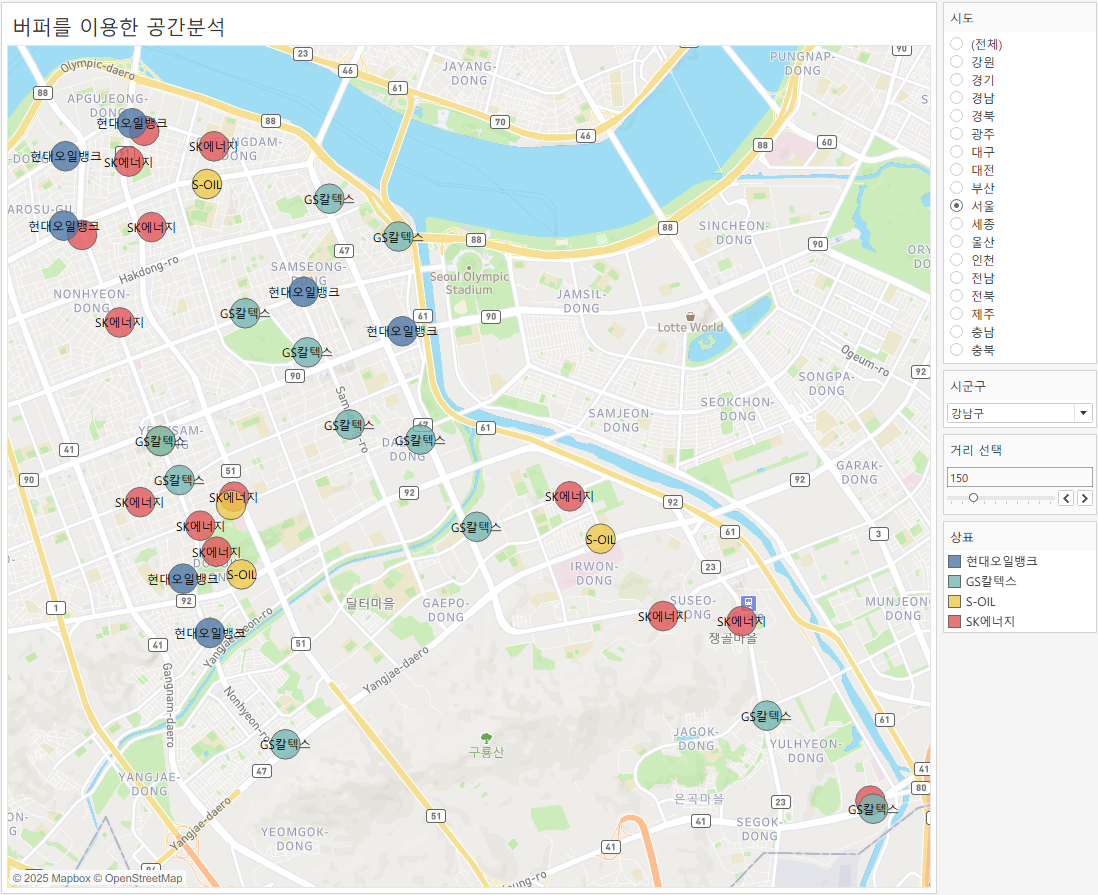Click the 거리 선택 value field
The width and height of the screenshot is (1098, 895).
pos(1020,478)
